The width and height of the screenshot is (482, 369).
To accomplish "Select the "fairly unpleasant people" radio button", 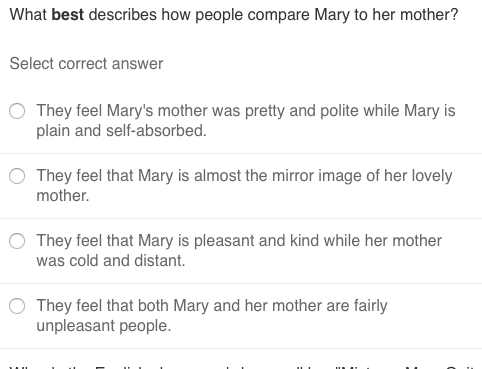I will point(17,306).
